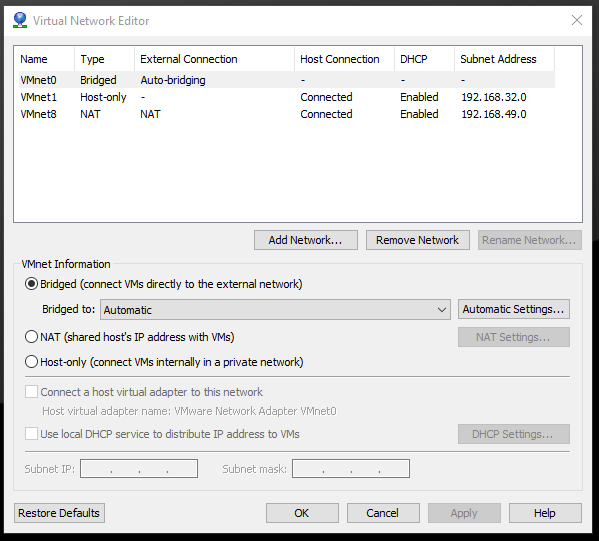Viewport: 599px width, 541px height.
Task: Click the Virtual Network Editor globe icon
Action: (20, 20)
